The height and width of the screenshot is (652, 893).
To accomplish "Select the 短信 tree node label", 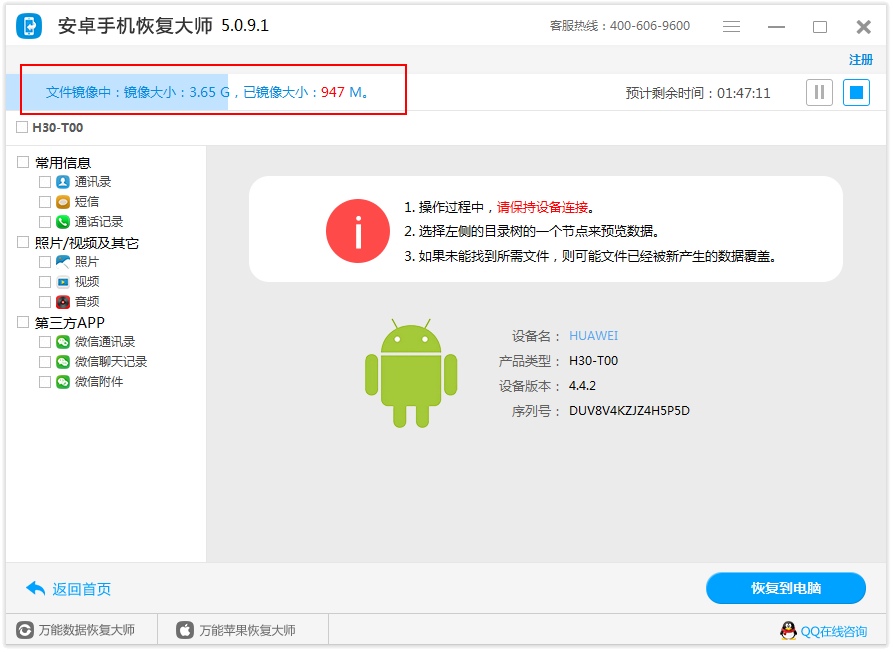I will coord(87,202).
